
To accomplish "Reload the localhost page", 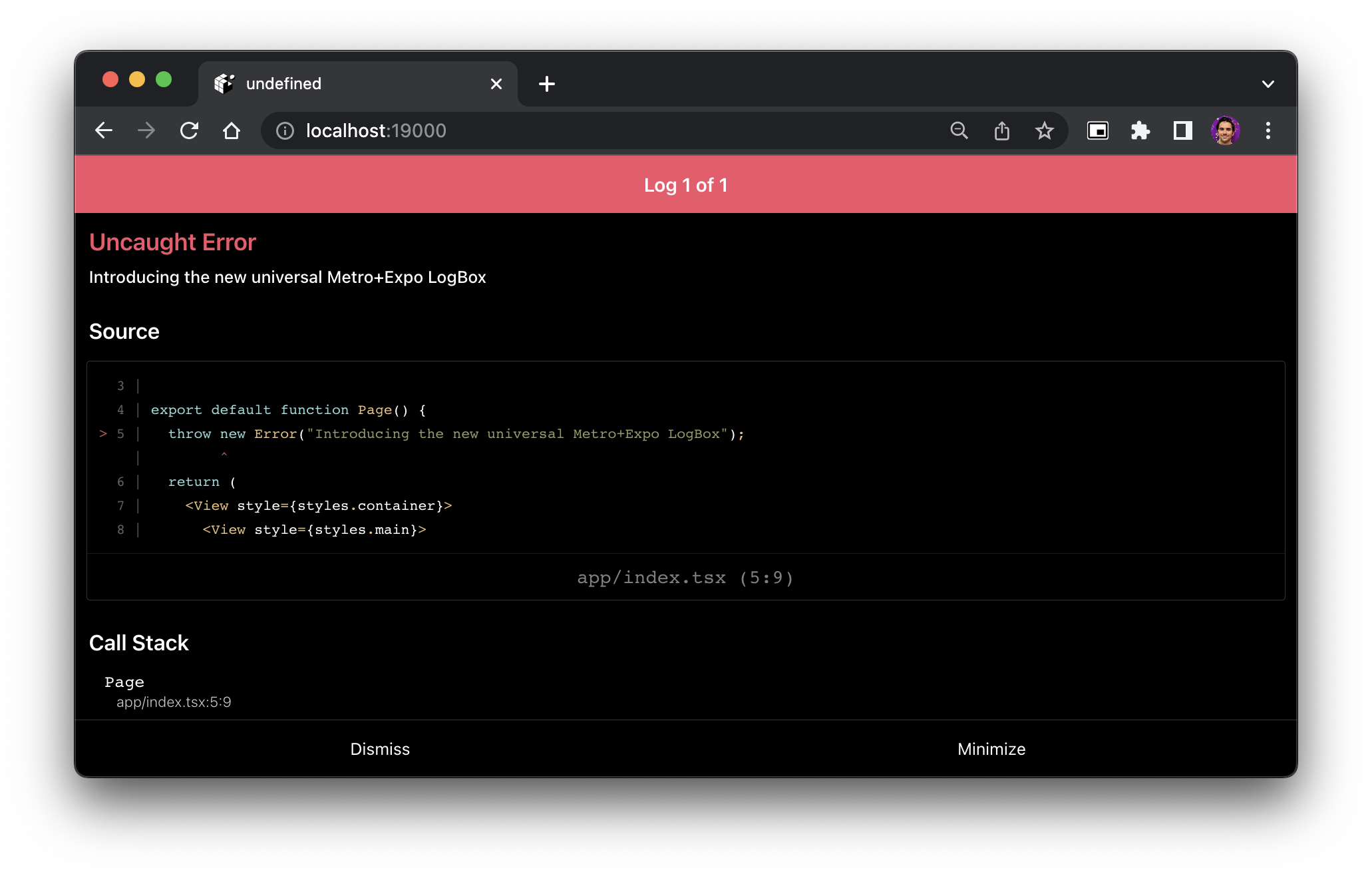I will tap(189, 130).
